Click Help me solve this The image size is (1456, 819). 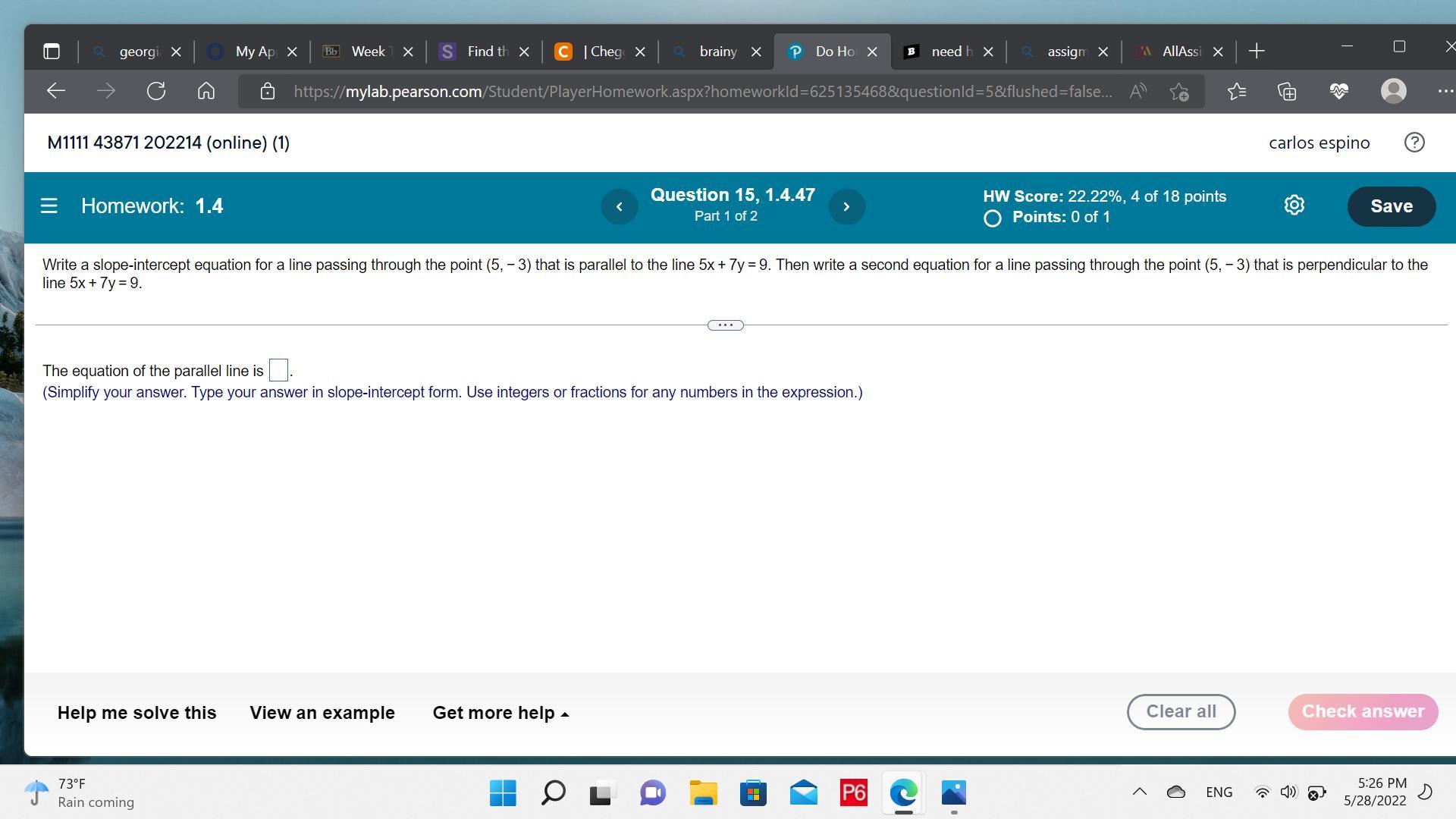(x=136, y=713)
